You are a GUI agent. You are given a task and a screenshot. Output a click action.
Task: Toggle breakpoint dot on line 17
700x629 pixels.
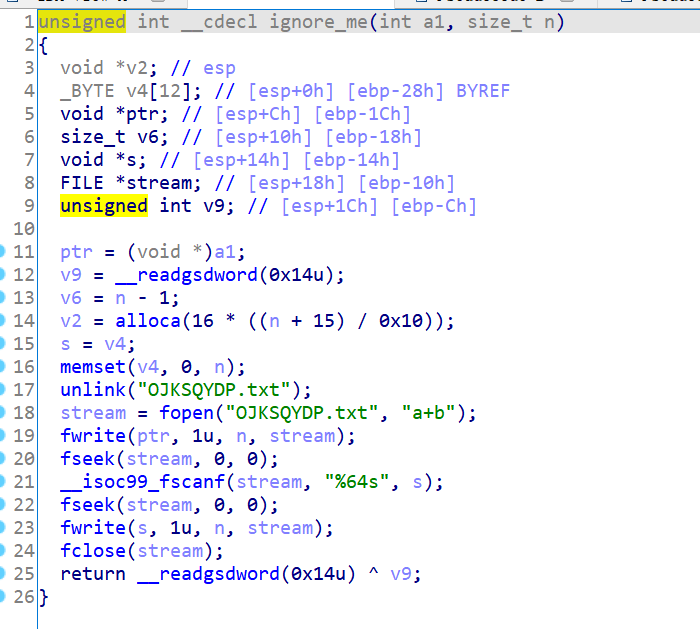[x=2, y=390]
